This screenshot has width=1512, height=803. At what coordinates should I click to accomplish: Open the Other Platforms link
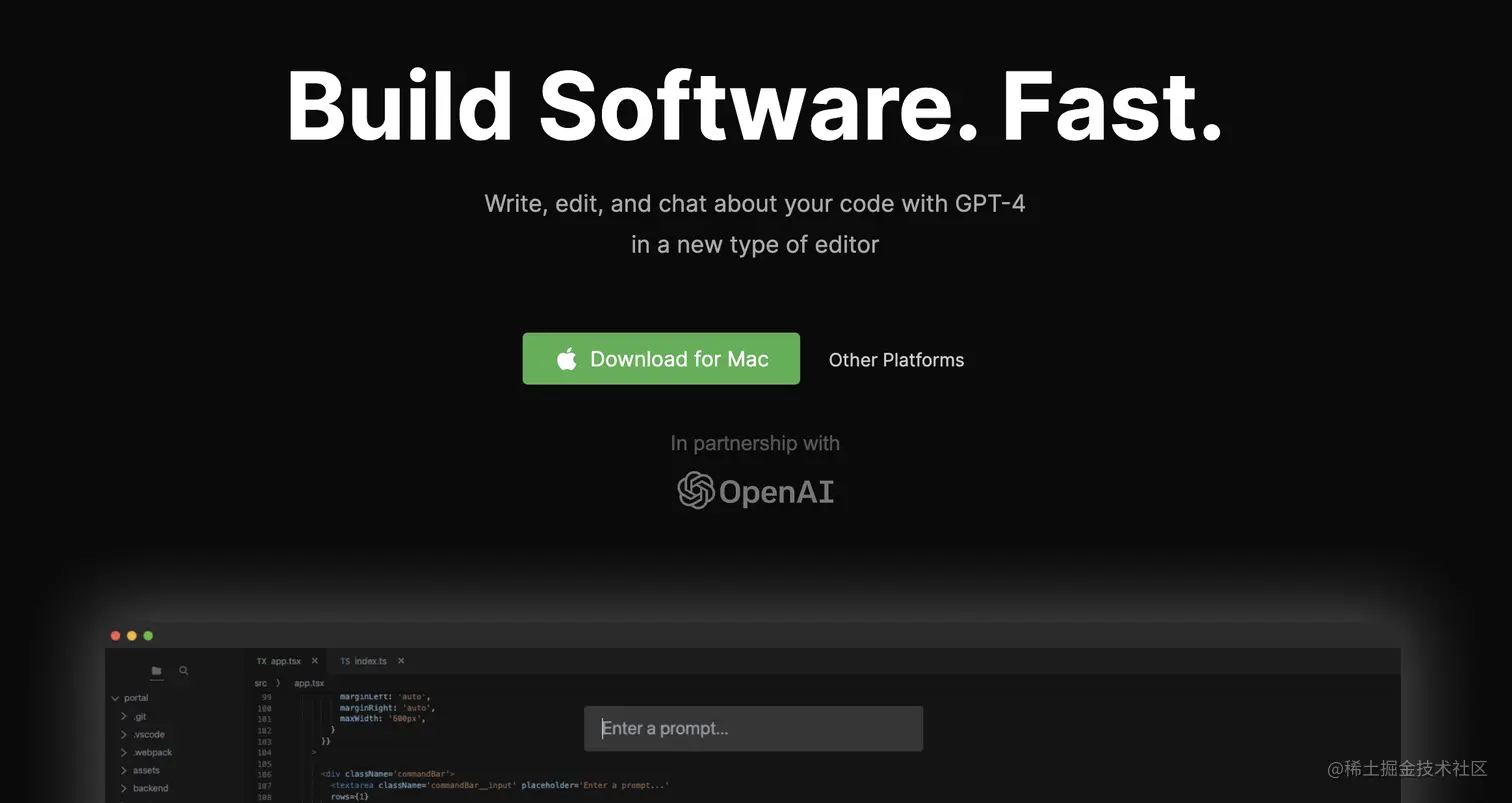[896, 360]
